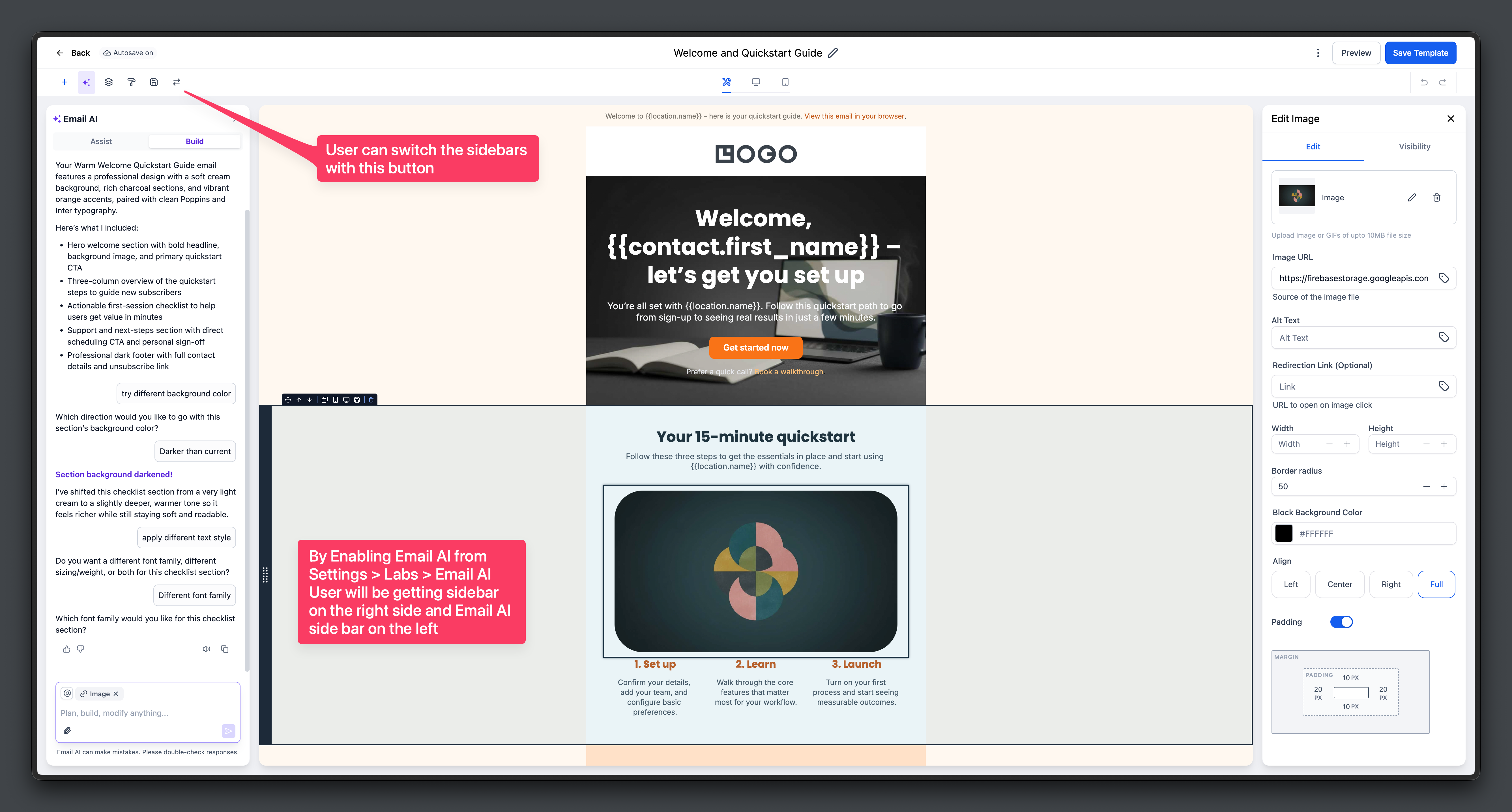
Task: Open the layers panel icon
Action: pyautogui.click(x=109, y=82)
